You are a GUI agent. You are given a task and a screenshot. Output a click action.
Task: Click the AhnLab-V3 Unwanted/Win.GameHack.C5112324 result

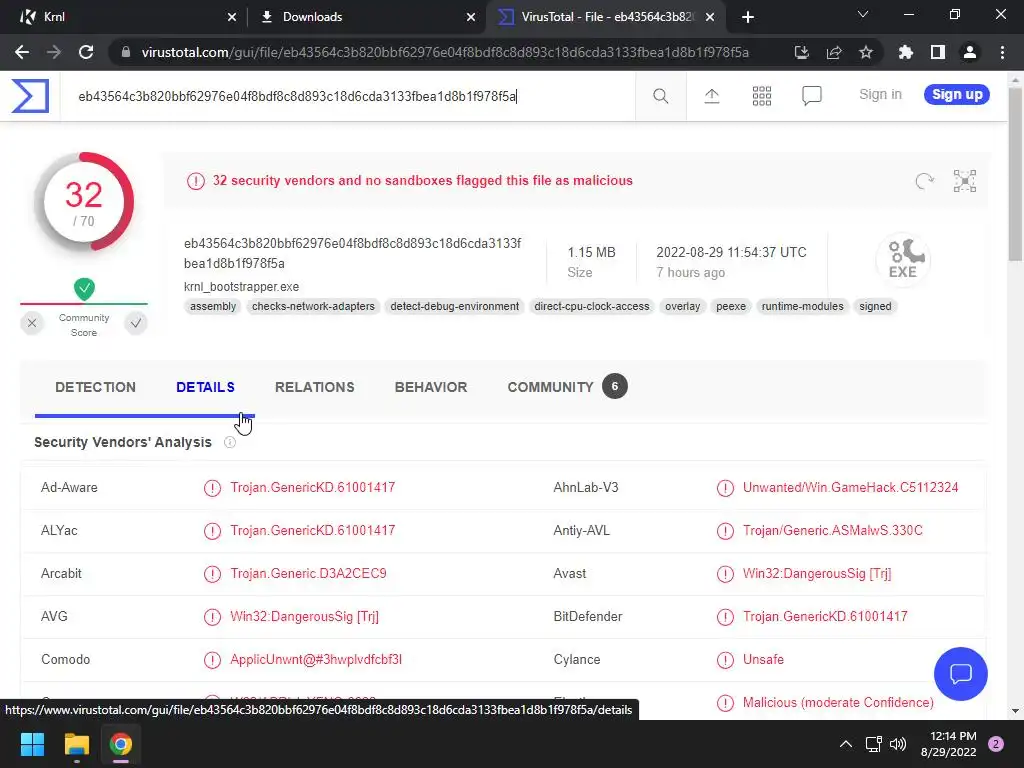[x=850, y=487]
